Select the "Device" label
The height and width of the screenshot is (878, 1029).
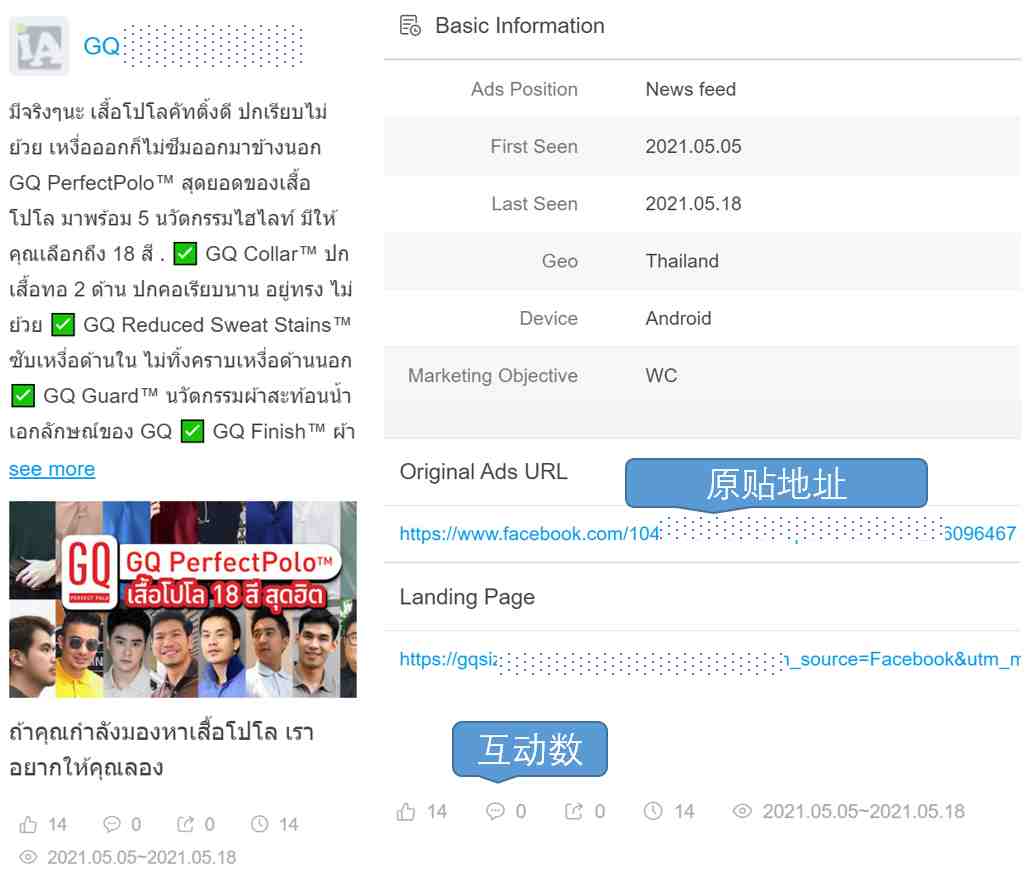click(549, 318)
